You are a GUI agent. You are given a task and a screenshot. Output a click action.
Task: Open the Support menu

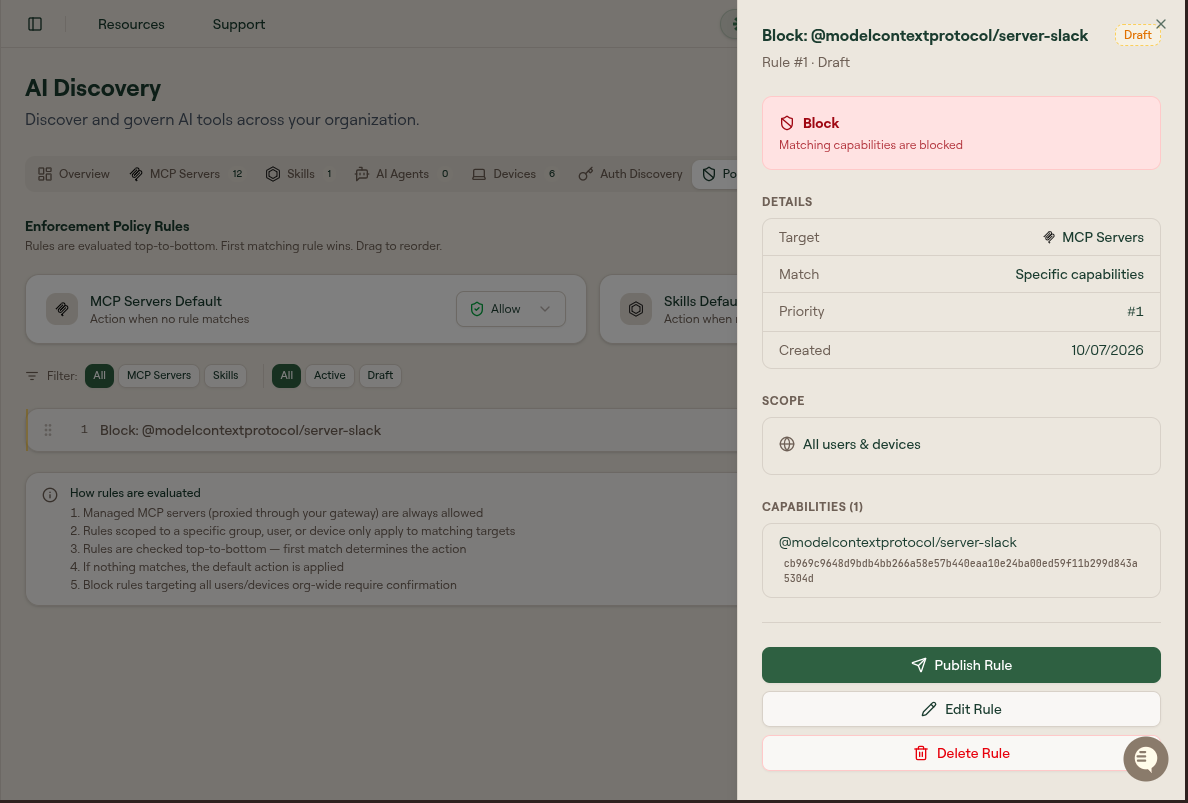(x=239, y=24)
